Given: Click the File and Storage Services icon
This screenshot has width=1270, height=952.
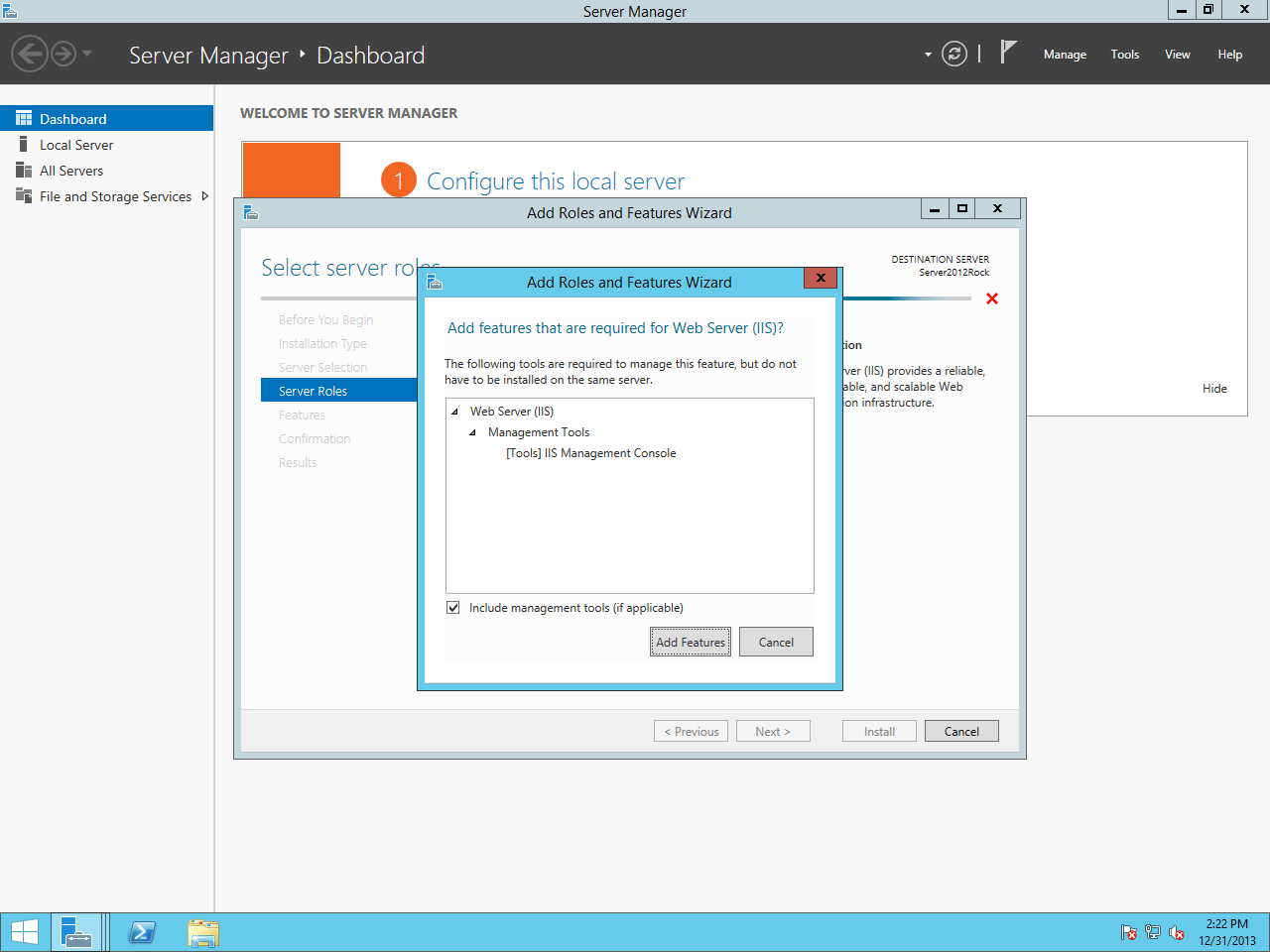Looking at the screenshot, I should click(24, 195).
